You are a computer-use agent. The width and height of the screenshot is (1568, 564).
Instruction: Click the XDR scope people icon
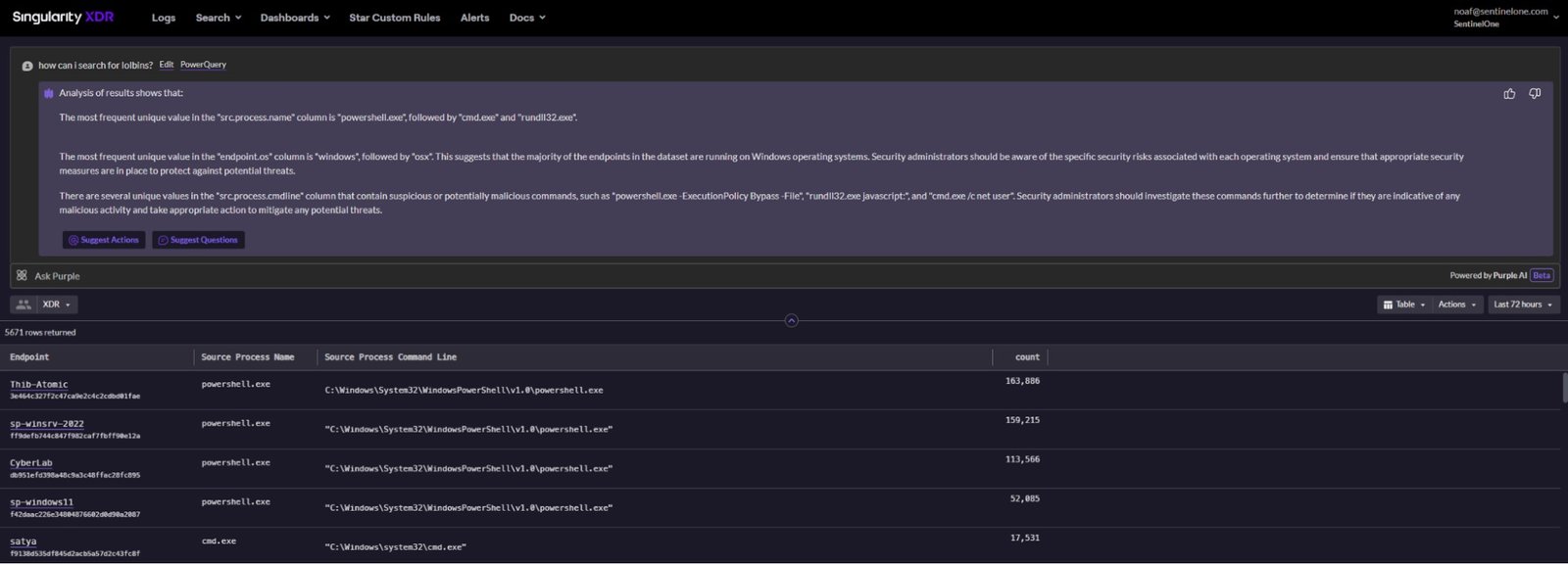point(24,305)
